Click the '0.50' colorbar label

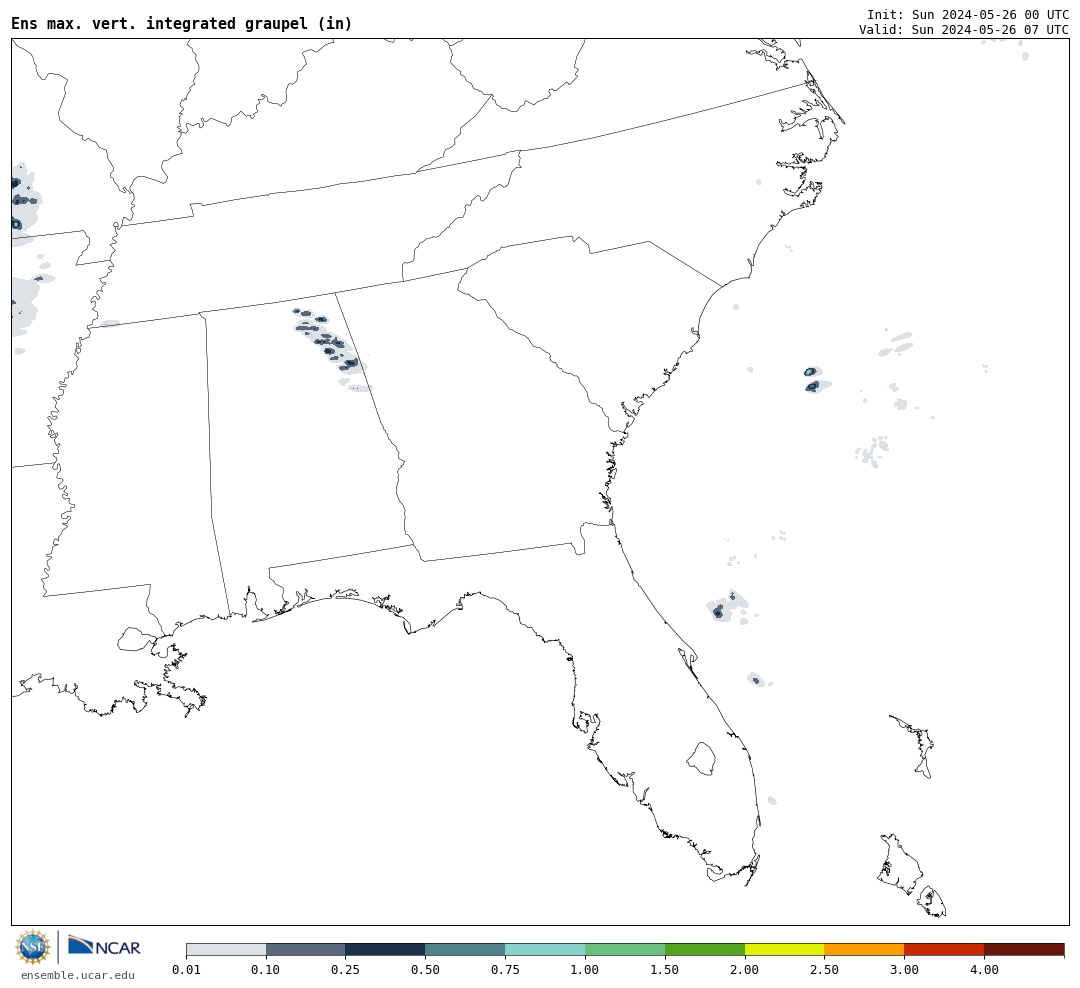pos(426,969)
